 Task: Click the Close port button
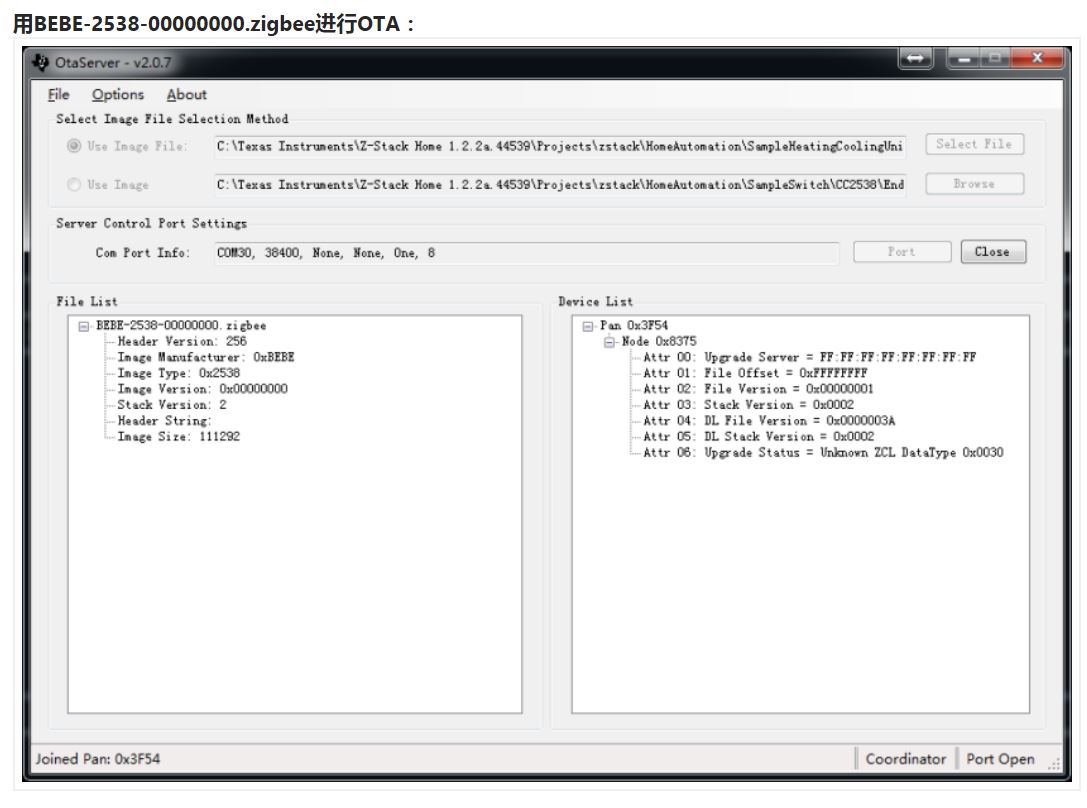pos(993,252)
